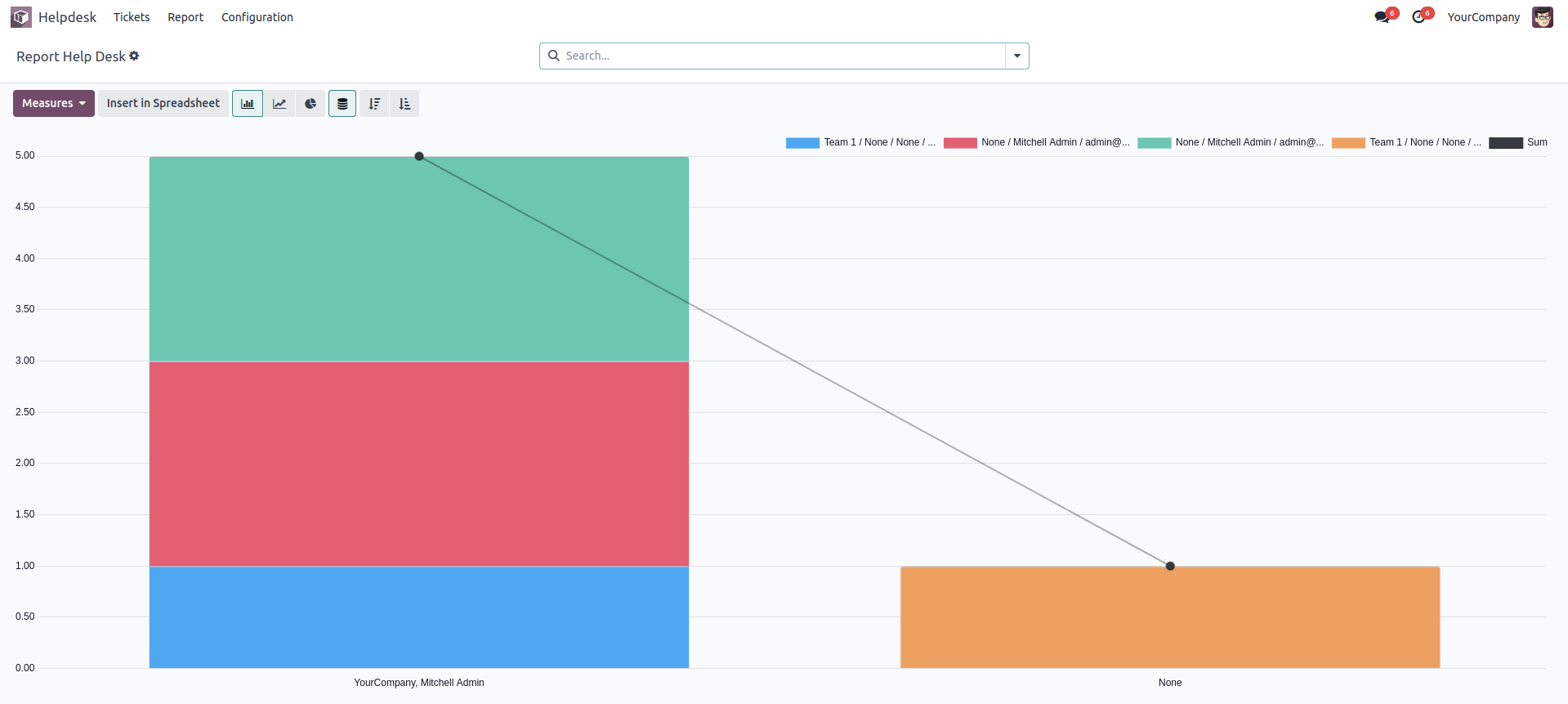The width and height of the screenshot is (1568, 704).
Task: Open the conversations messages icon
Action: [1383, 17]
